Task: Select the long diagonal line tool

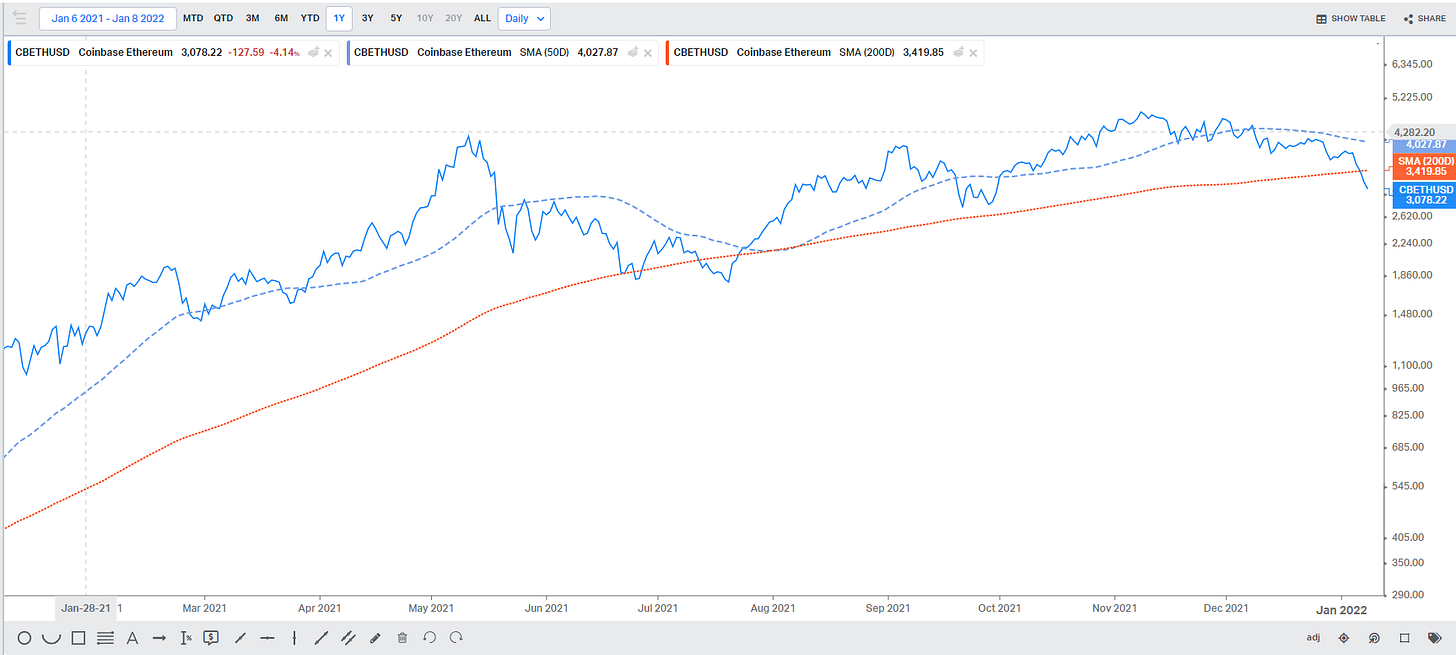Action: 321,637
